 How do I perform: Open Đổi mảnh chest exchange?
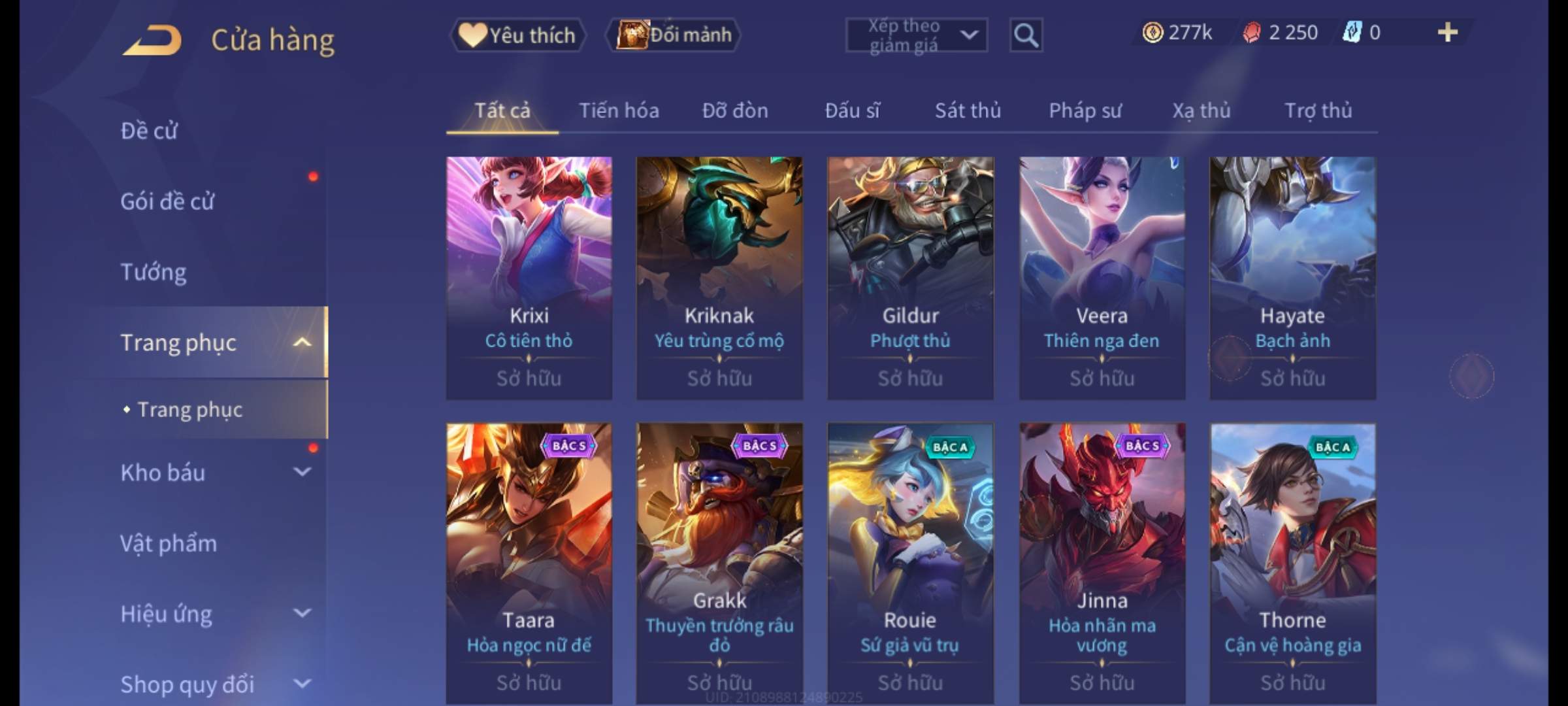pos(674,35)
